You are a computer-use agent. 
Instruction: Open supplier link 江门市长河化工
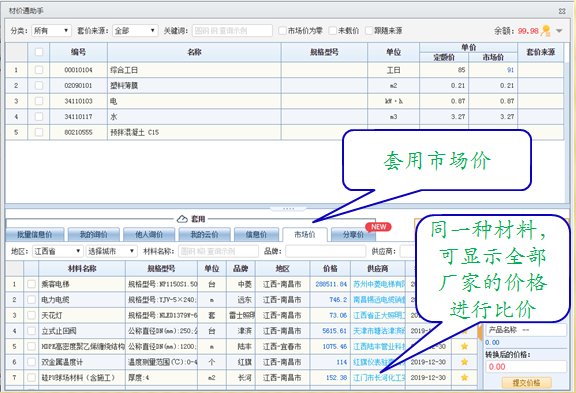coord(379,377)
